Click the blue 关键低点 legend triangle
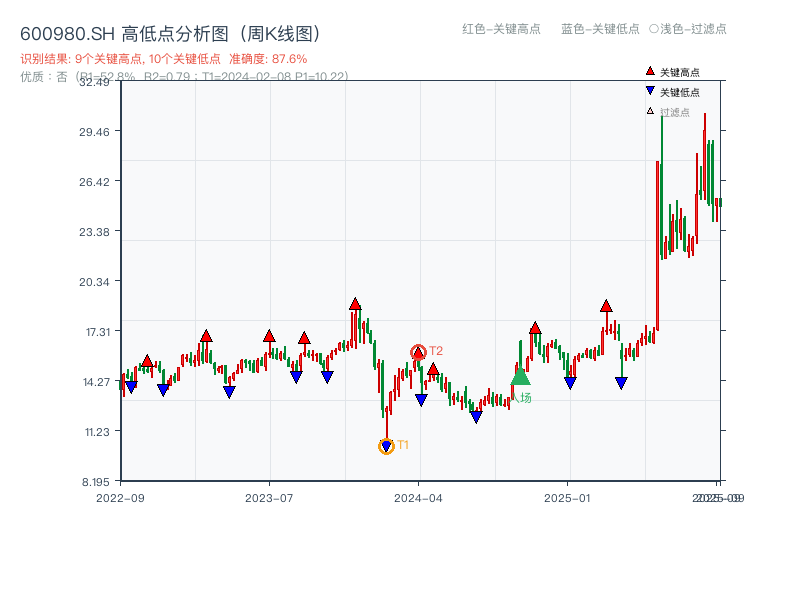 pyautogui.click(x=650, y=91)
